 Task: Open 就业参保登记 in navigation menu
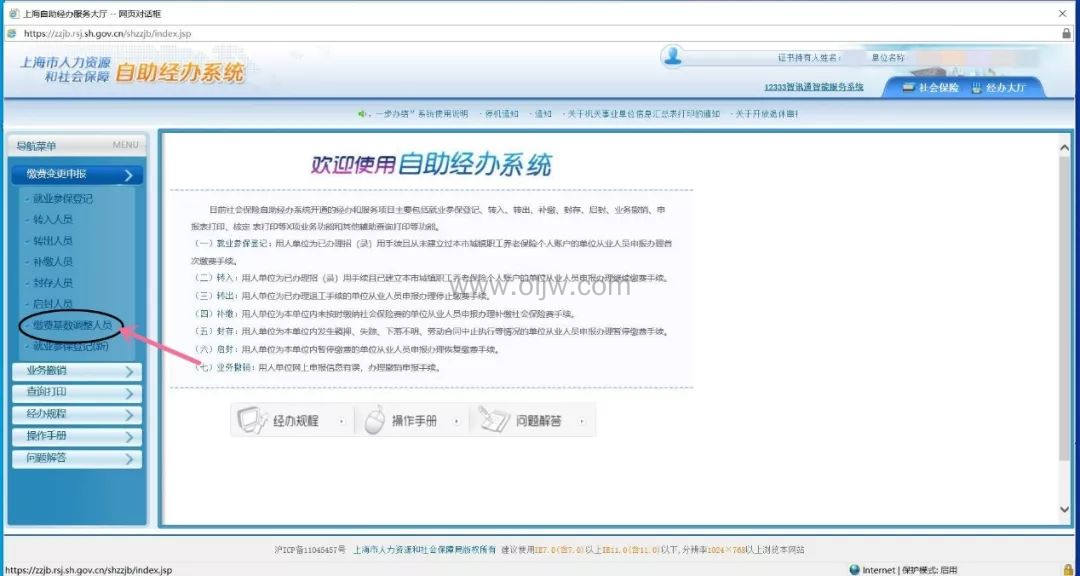(x=62, y=199)
